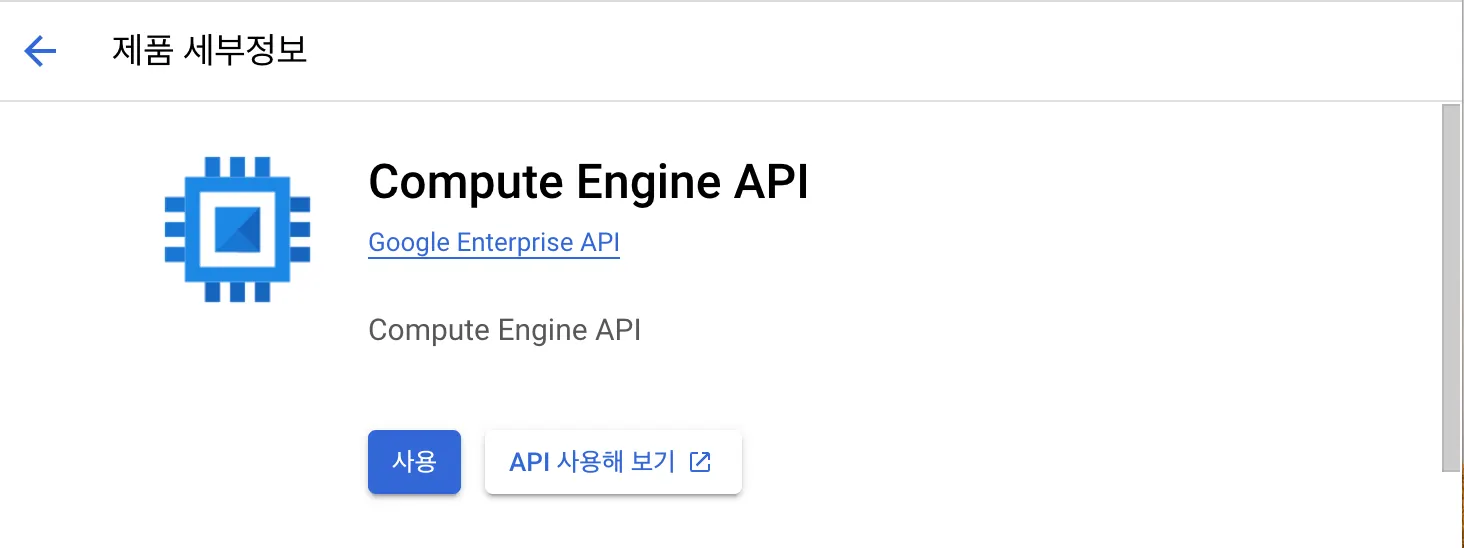Viewport: 1464px width, 548px height.
Task: Click the 제품 세부정보 page title
Action: point(209,51)
